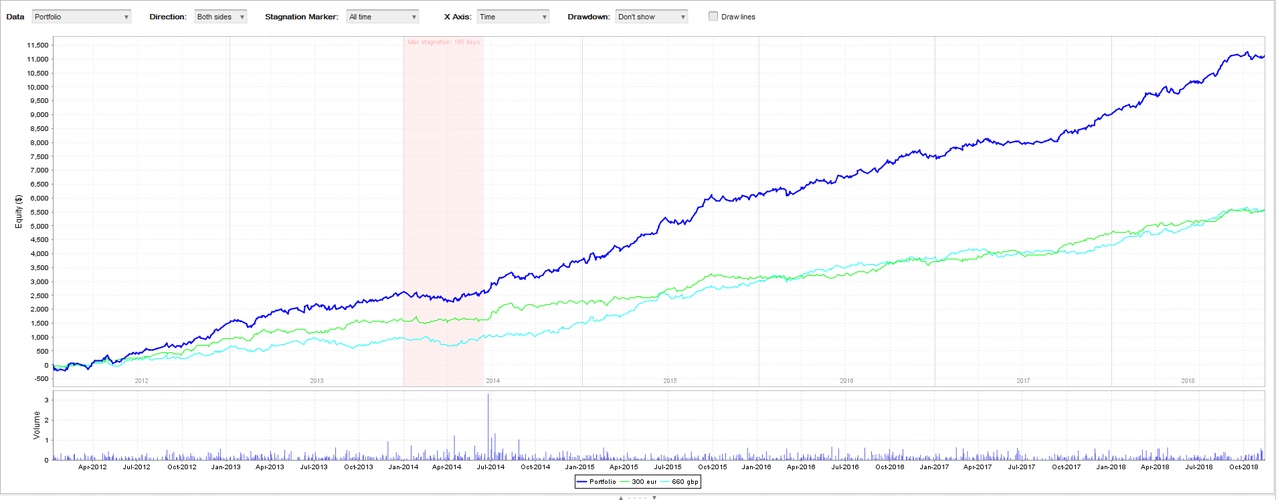The height and width of the screenshot is (500, 1280).
Task: Click the volume axis value 3
Action: (x=45, y=399)
